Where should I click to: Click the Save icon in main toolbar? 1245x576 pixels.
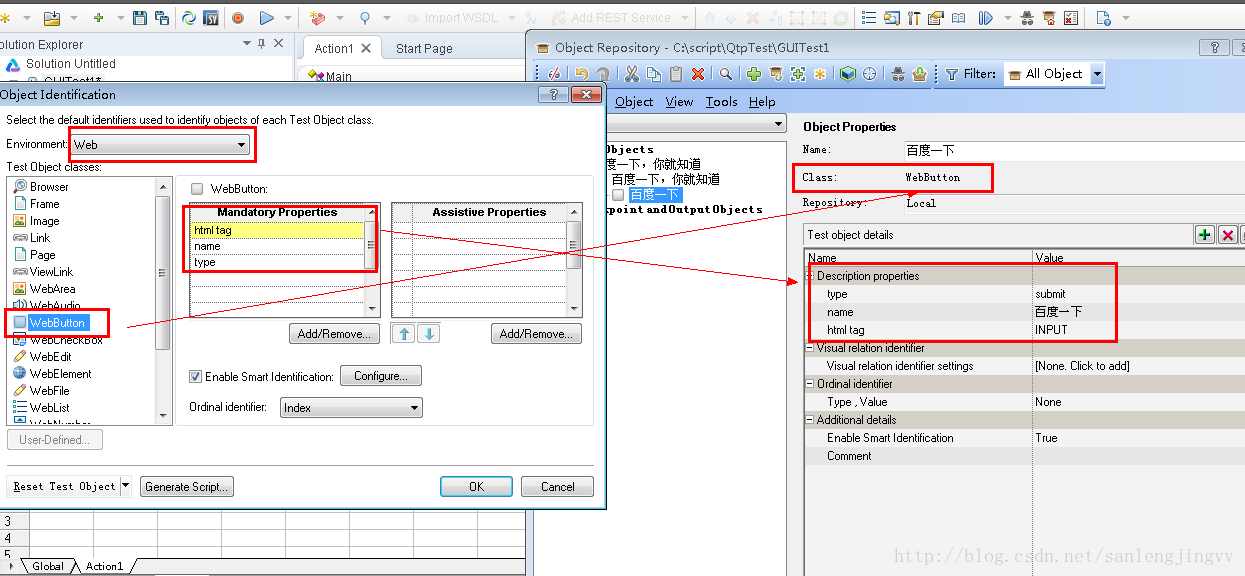point(139,18)
